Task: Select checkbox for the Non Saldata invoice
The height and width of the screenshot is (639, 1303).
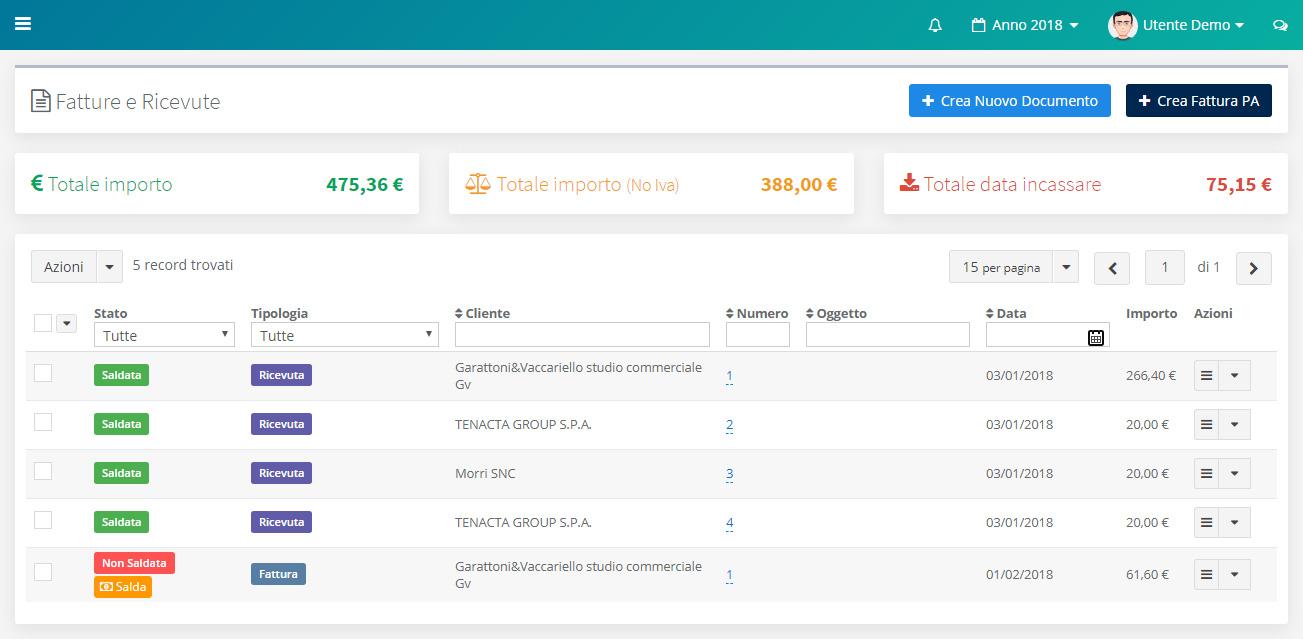Action: coord(43,572)
